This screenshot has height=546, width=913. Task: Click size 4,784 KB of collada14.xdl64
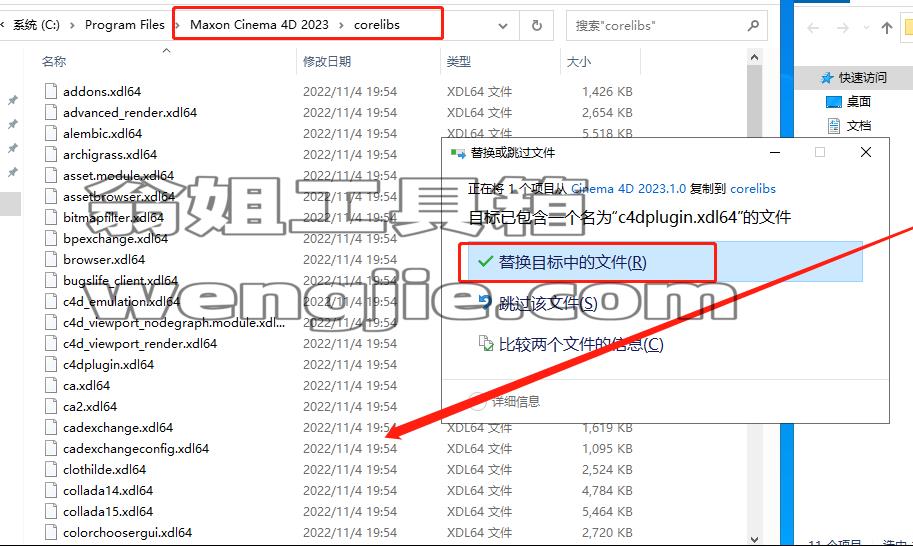coord(607,490)
